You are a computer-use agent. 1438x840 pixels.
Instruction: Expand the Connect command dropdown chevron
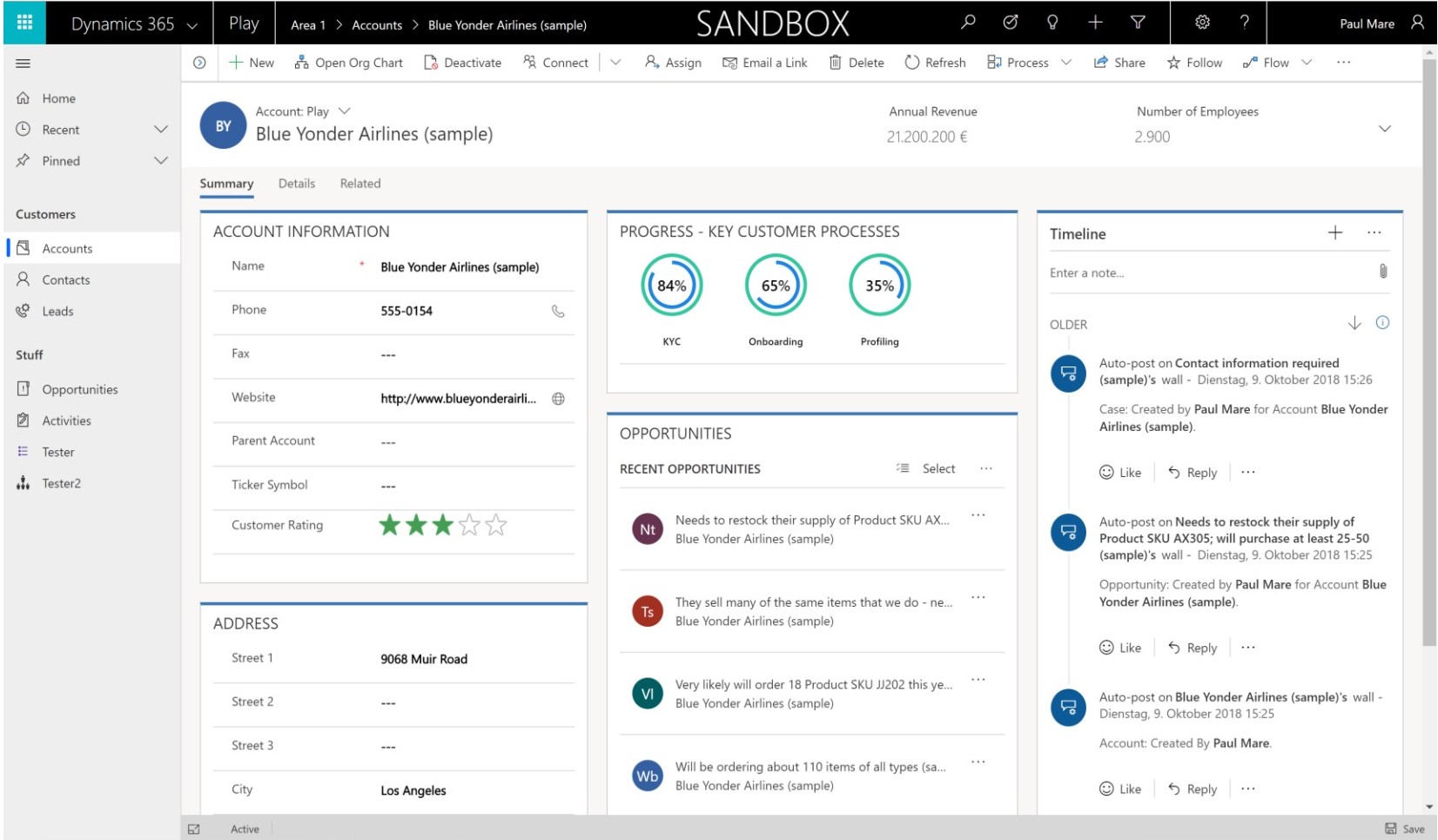click(617, 62)
